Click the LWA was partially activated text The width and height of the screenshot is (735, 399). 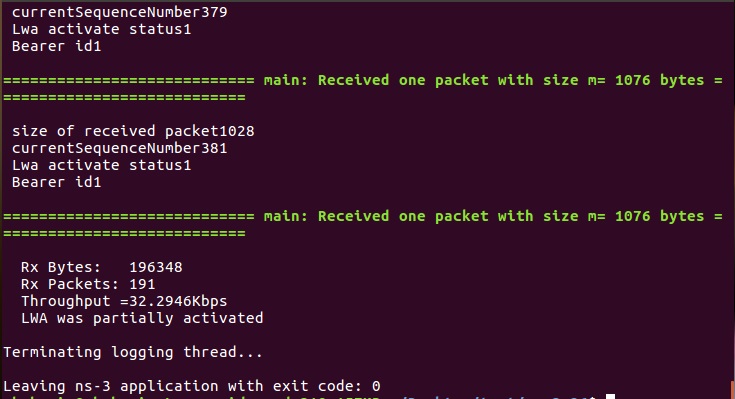[142, 318]
